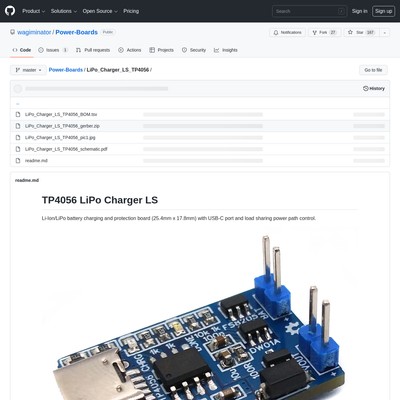
Task: Open LiPo_Charger_LS_TP4056_BOM.tsv file
Action: click(61, 114)
